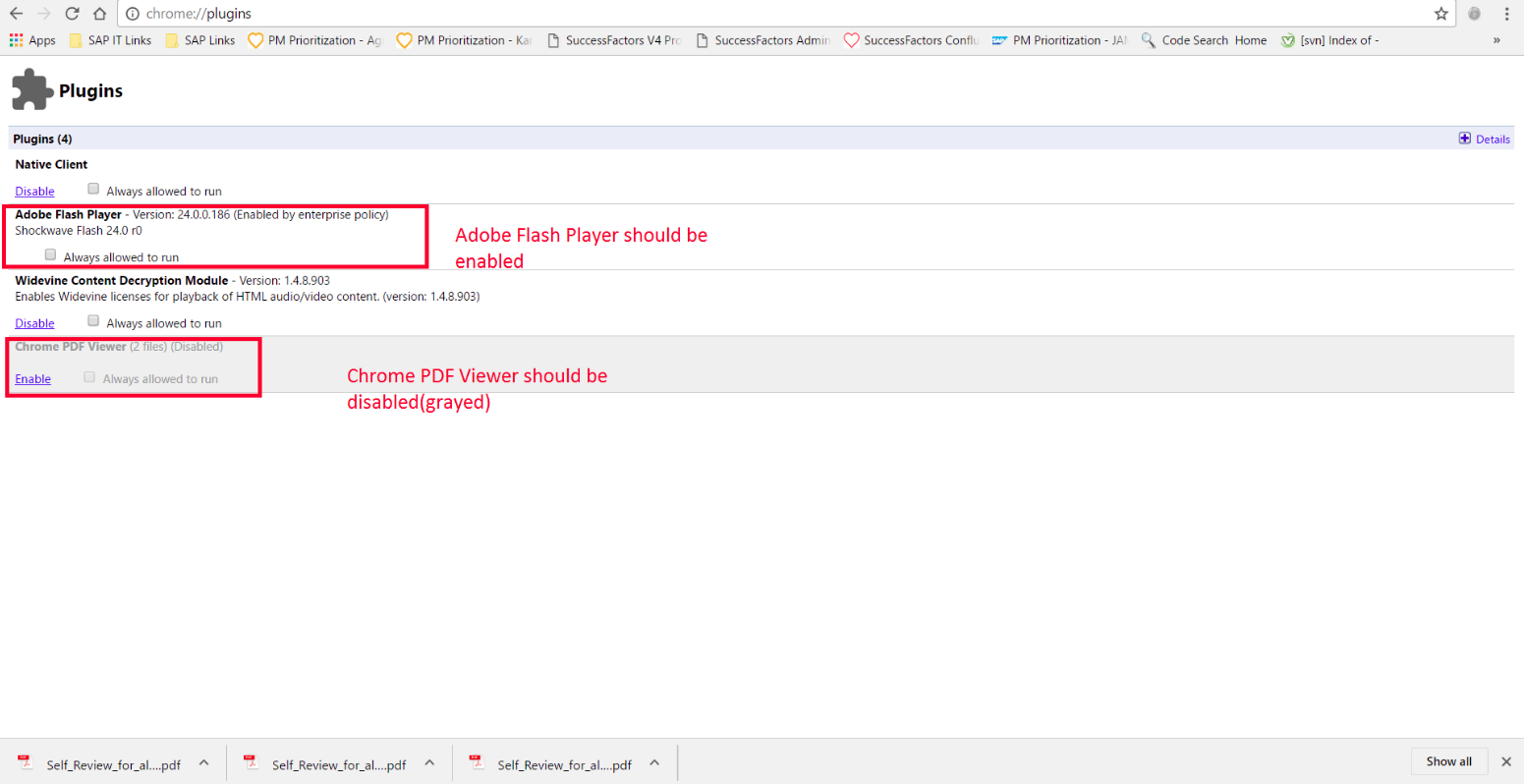Expand options for the first downloaded PDF
This screenshot has height=784, width=1525.
pos(203,762)
